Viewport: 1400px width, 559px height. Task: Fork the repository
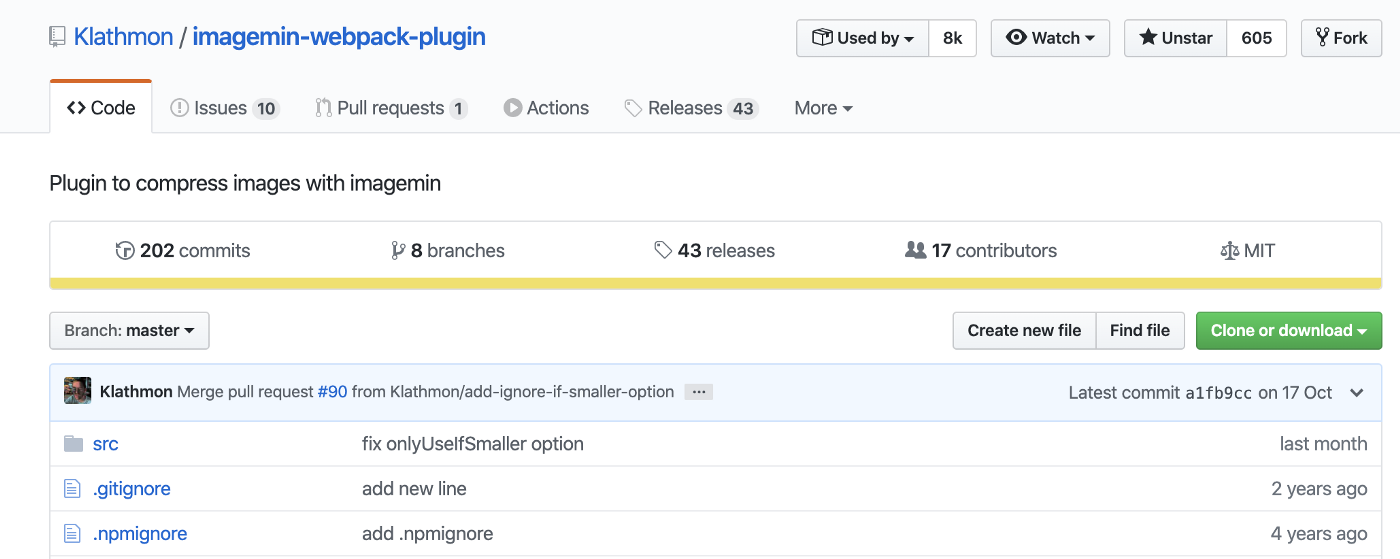(x=1341, y=38)
